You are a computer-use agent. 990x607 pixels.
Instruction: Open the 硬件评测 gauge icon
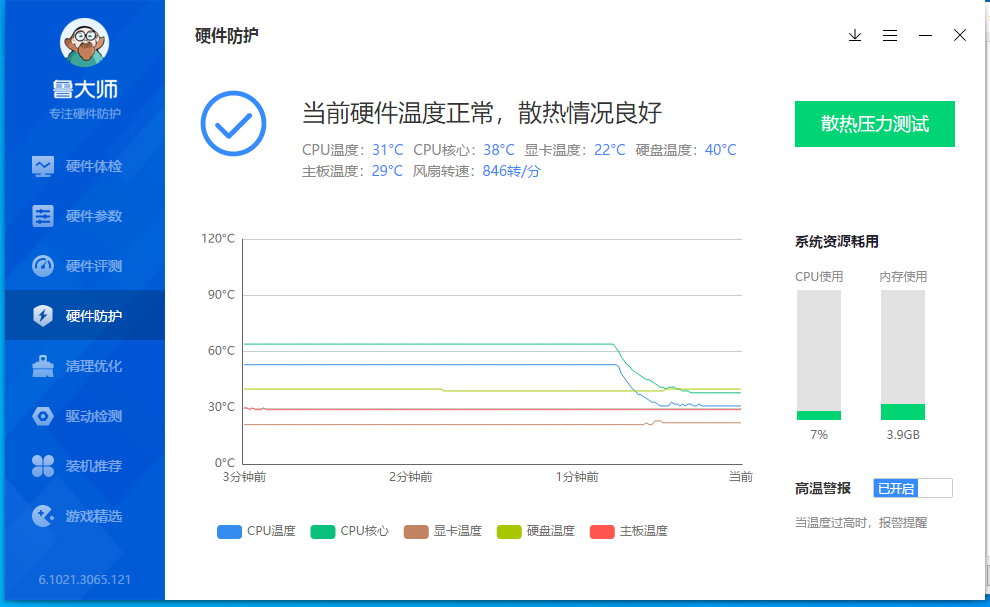point(43,266)
